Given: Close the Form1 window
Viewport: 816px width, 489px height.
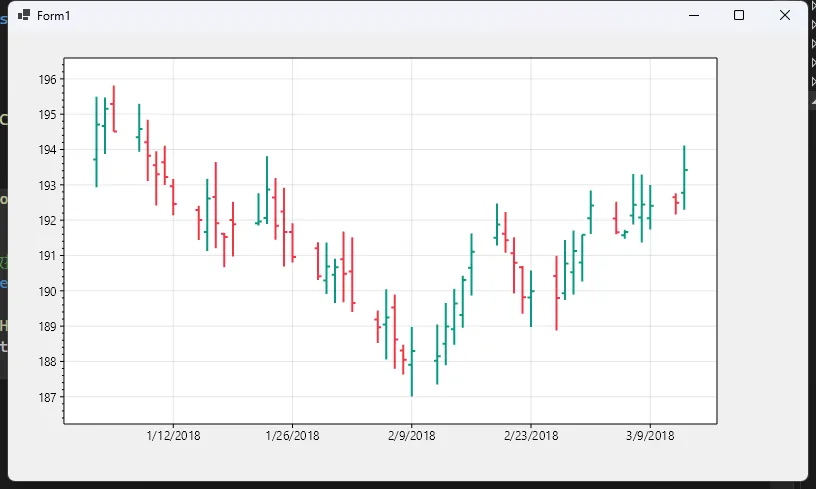Looking at the screenshot, I should [x=785, y=15].
